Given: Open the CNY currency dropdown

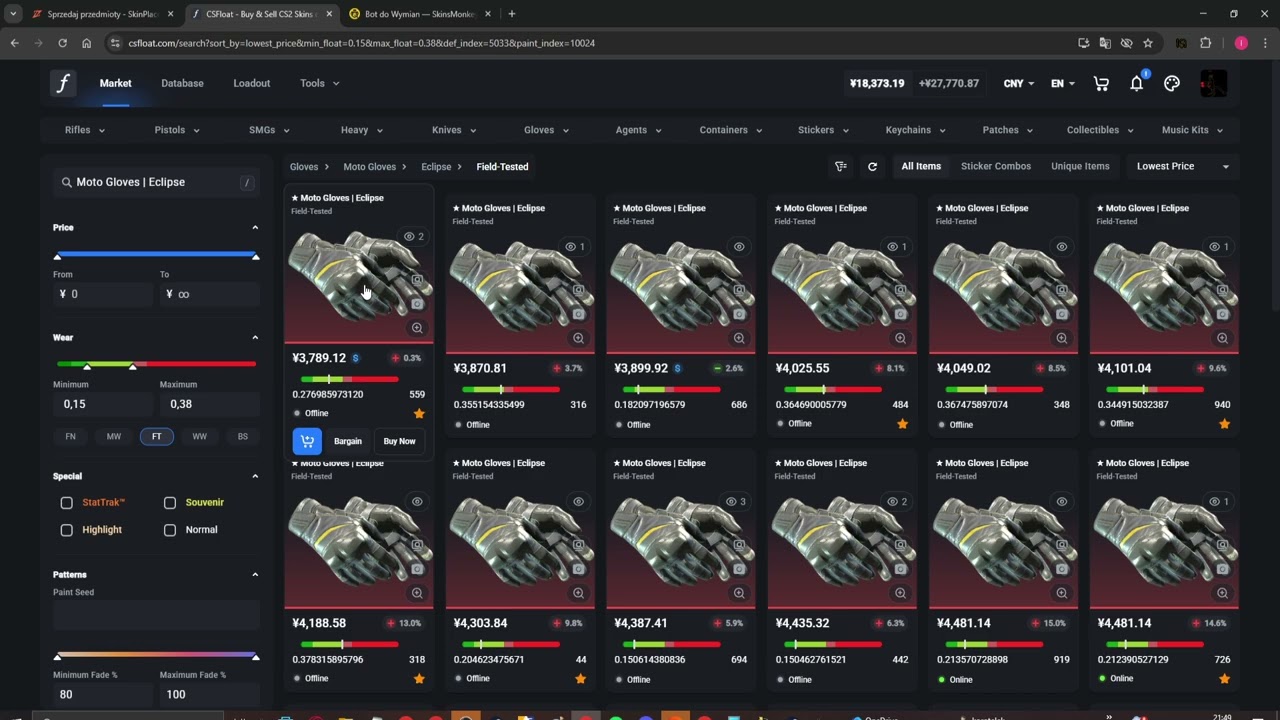Looking at the screenshot, I should coord(1020,84).
